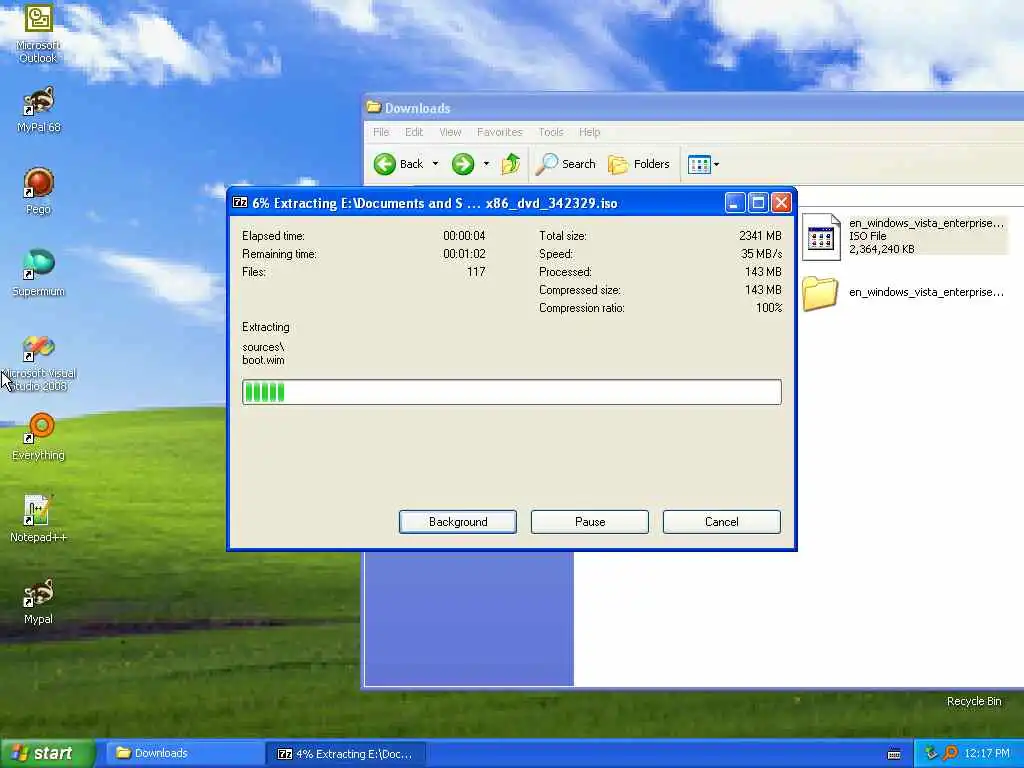Pause the 7-Zip extraction
Screen dimensions: 1024x768
click(x=590, y=522)
